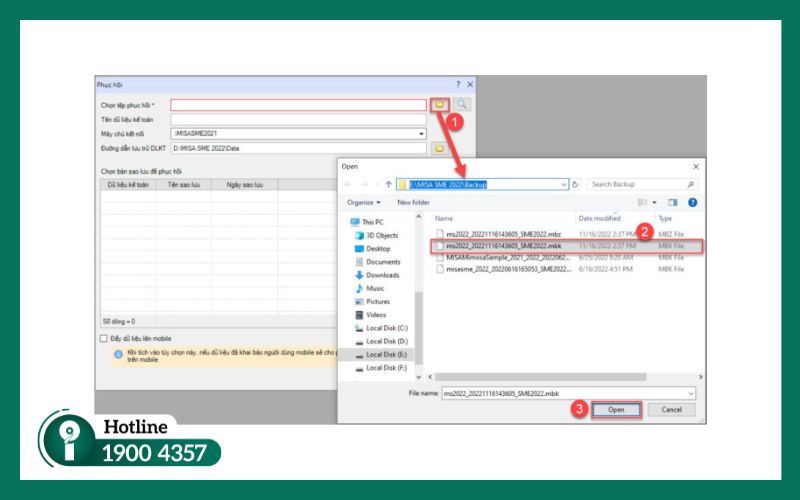Toggle the preview pane icon
The image size is (800, 500).
tap(673, 203)
